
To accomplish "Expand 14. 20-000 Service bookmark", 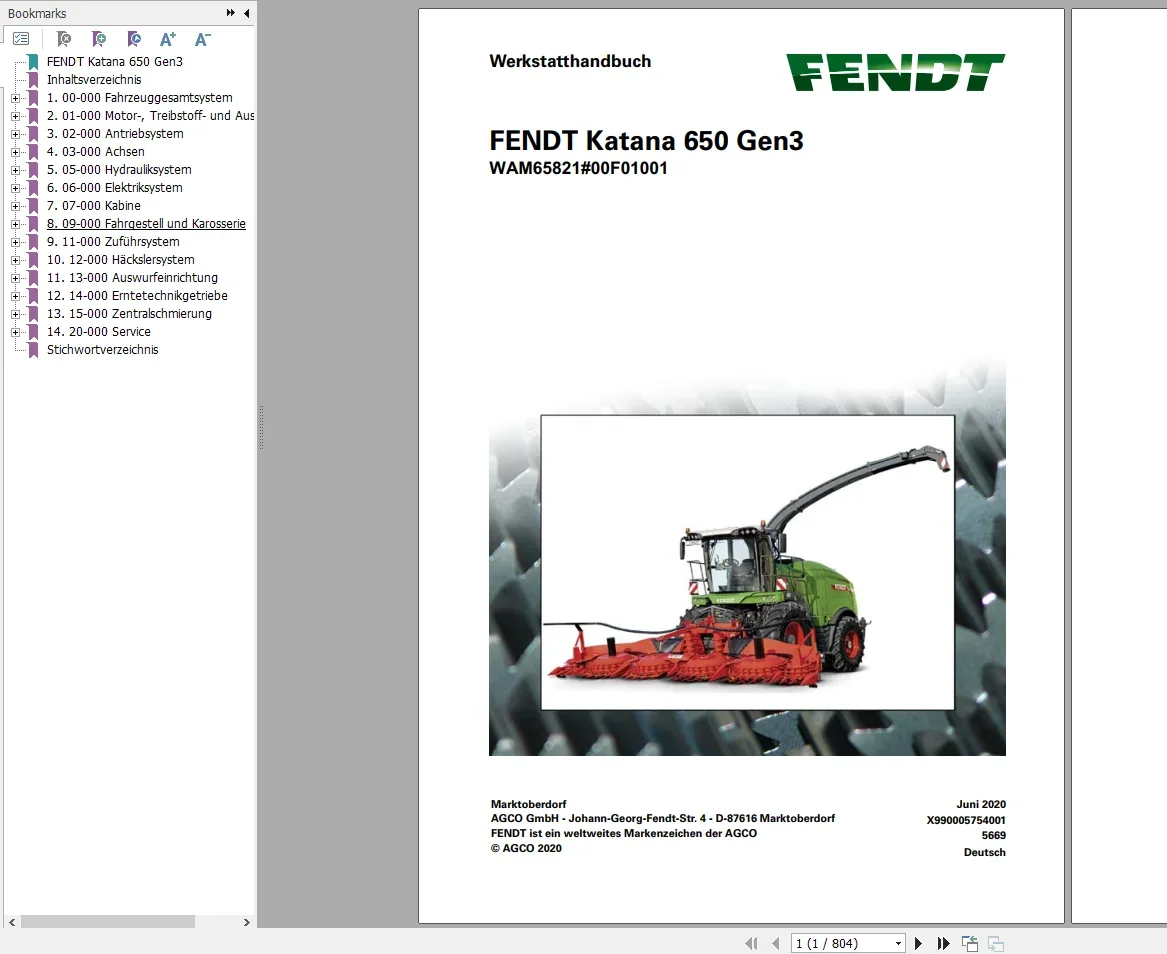I will (x=15, y=332).
